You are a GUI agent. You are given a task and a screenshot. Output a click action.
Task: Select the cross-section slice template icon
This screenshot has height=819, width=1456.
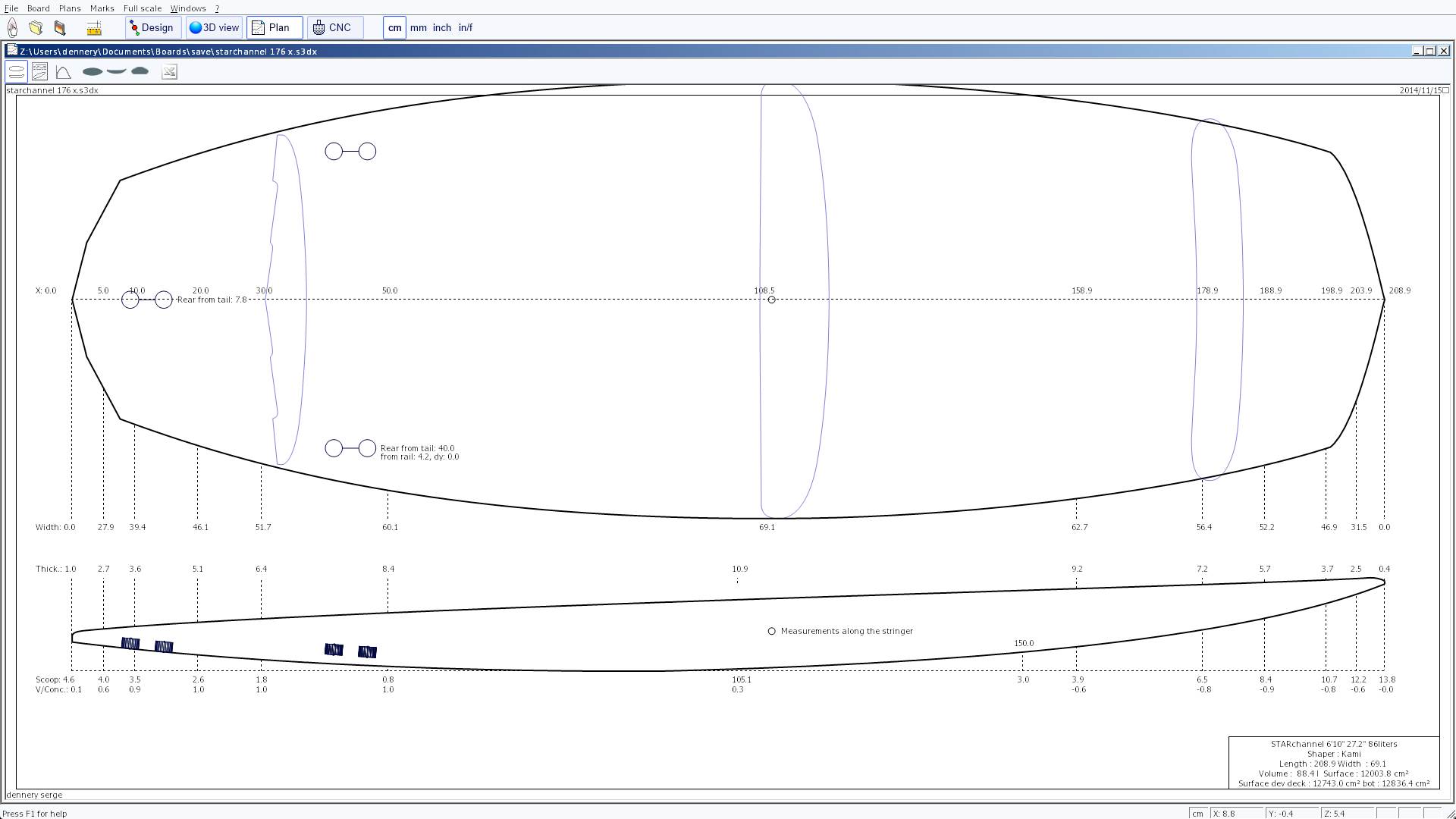(140, 71)
